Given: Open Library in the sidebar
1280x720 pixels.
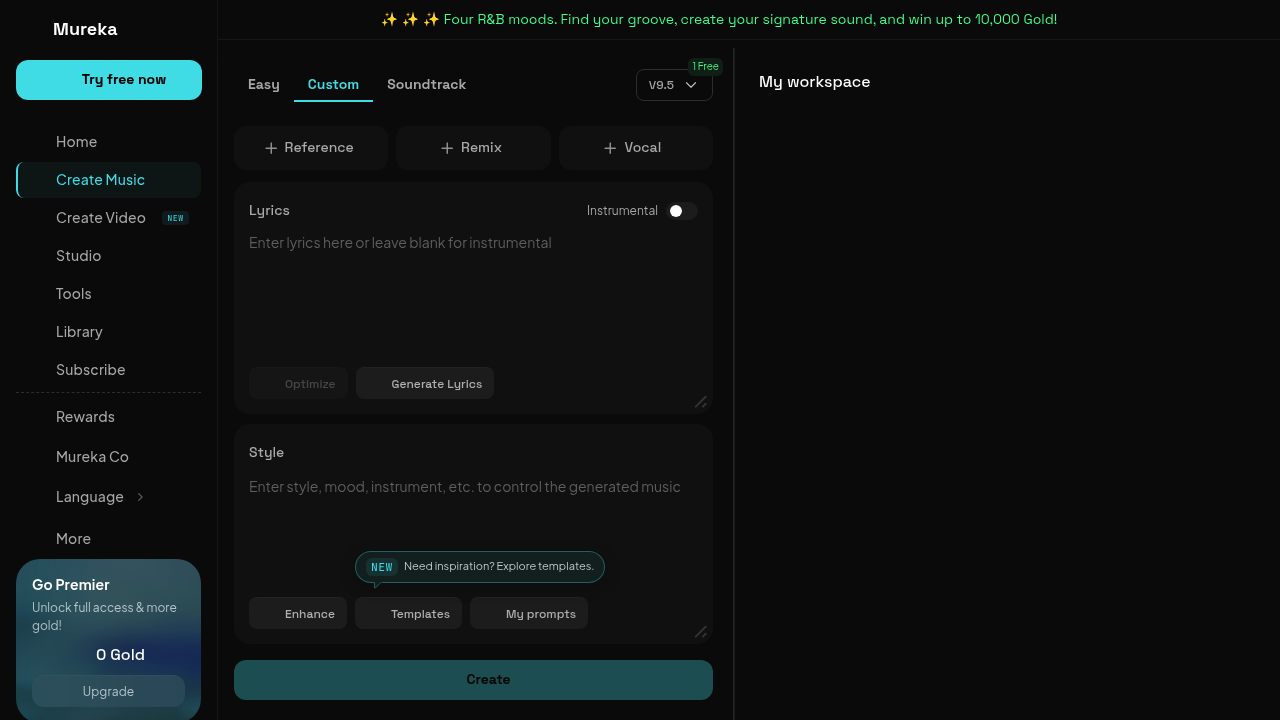Looking at the screenshot, I should 108,332.
